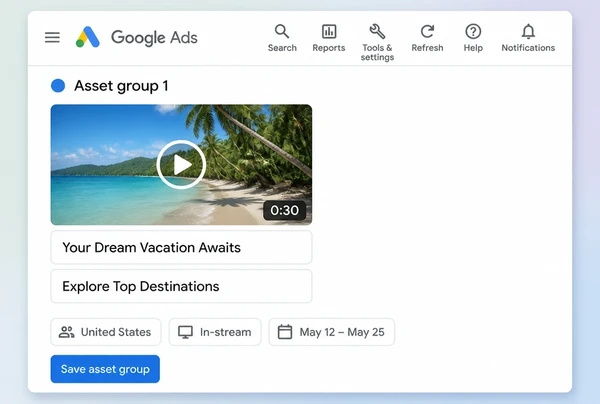Screen dimensions: 600x404
Task: Click the 0:30 duration badge
Action: pyautogui.click(x=284, y=210)
